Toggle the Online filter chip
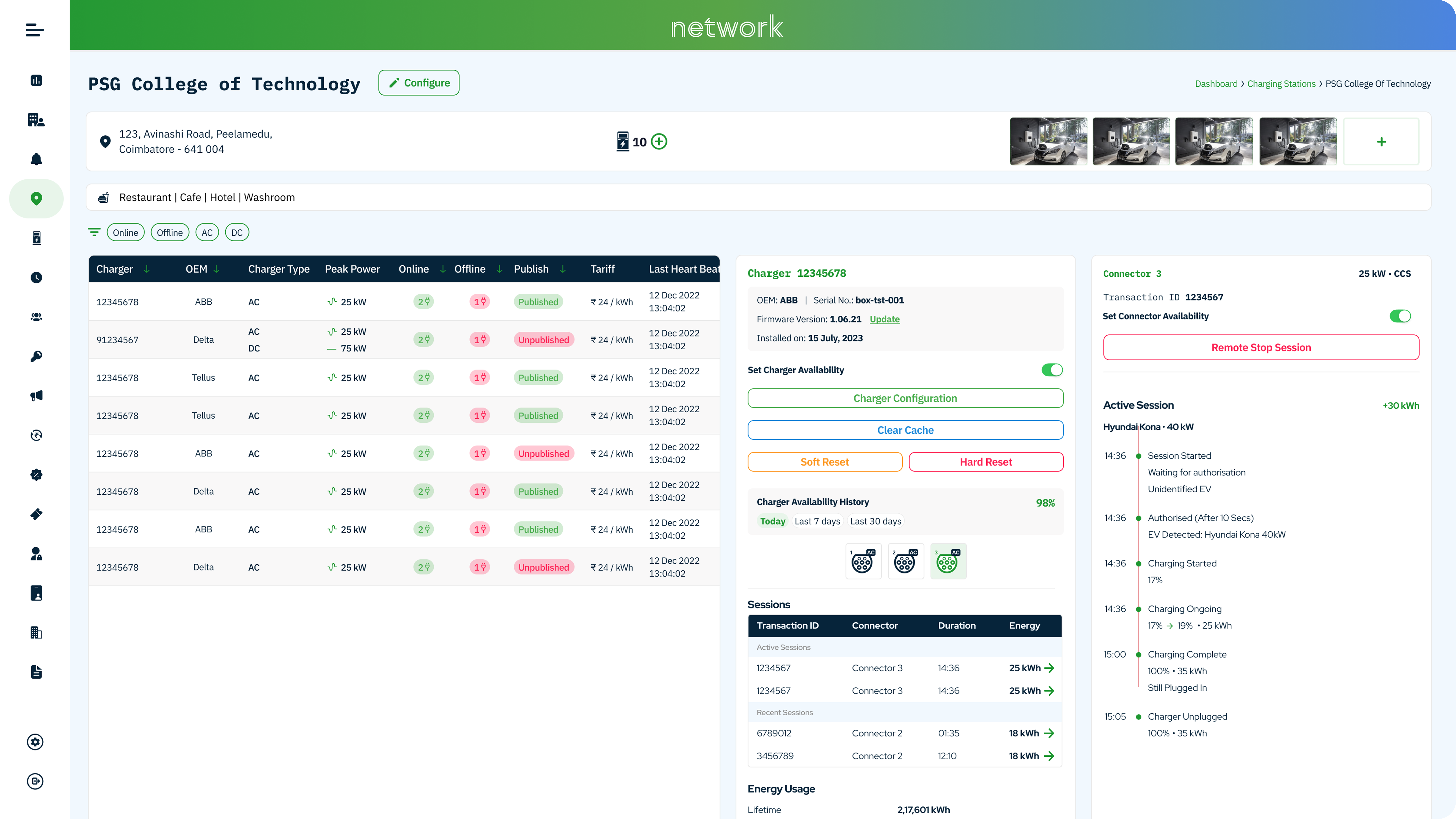 click(x=126, y=232)
